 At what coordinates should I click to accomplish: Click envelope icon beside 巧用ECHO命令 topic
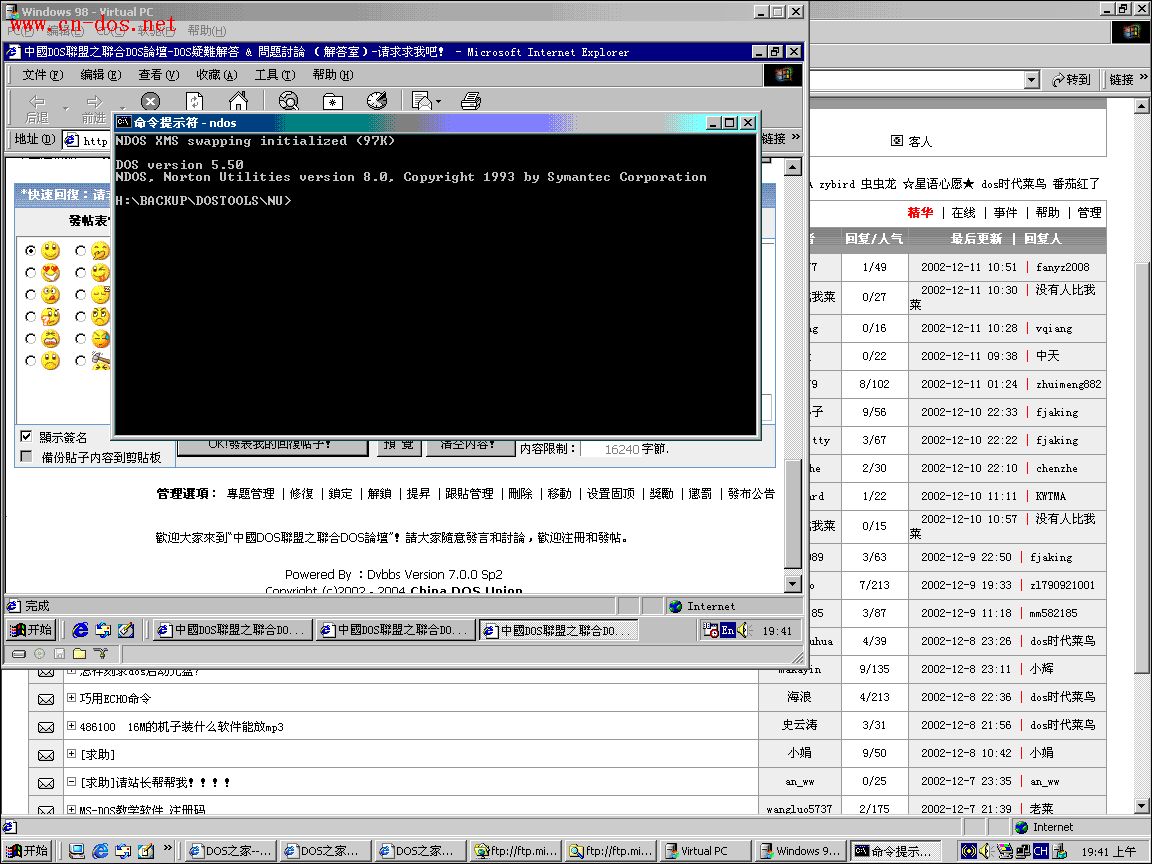pos(46,699)
